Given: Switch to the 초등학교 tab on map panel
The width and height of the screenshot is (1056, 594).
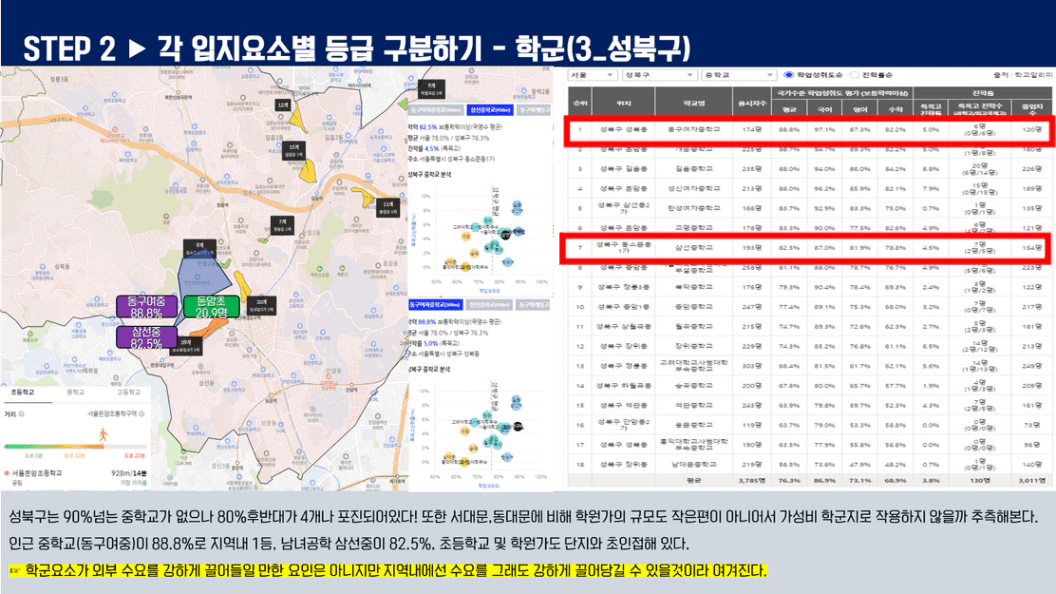Looking at the screenshot, I should pos(22,392).
